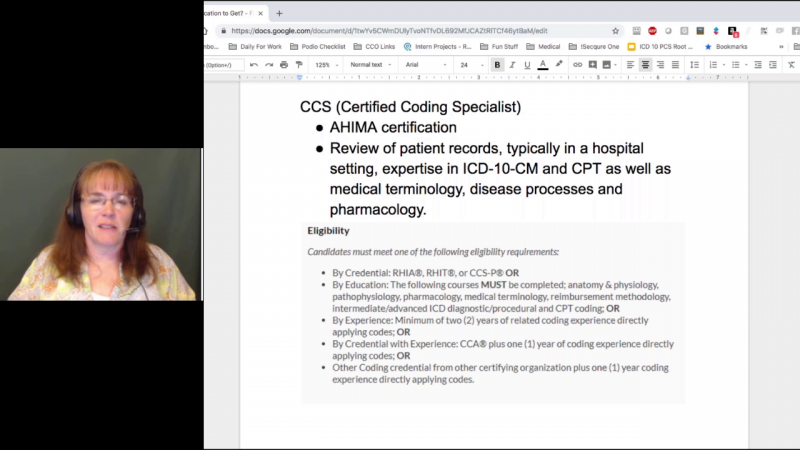
Task: Open the ICD 10 PCS Root bookmark
Action: [x=660, y=46]
